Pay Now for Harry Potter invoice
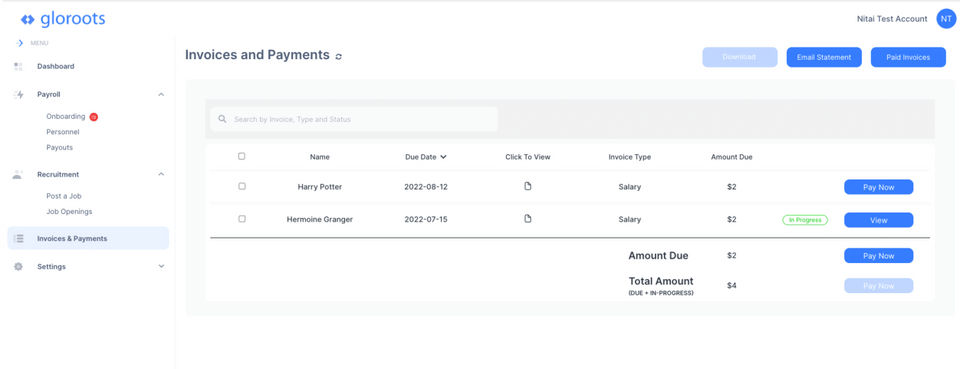960x369 pixels. [879, 187]
